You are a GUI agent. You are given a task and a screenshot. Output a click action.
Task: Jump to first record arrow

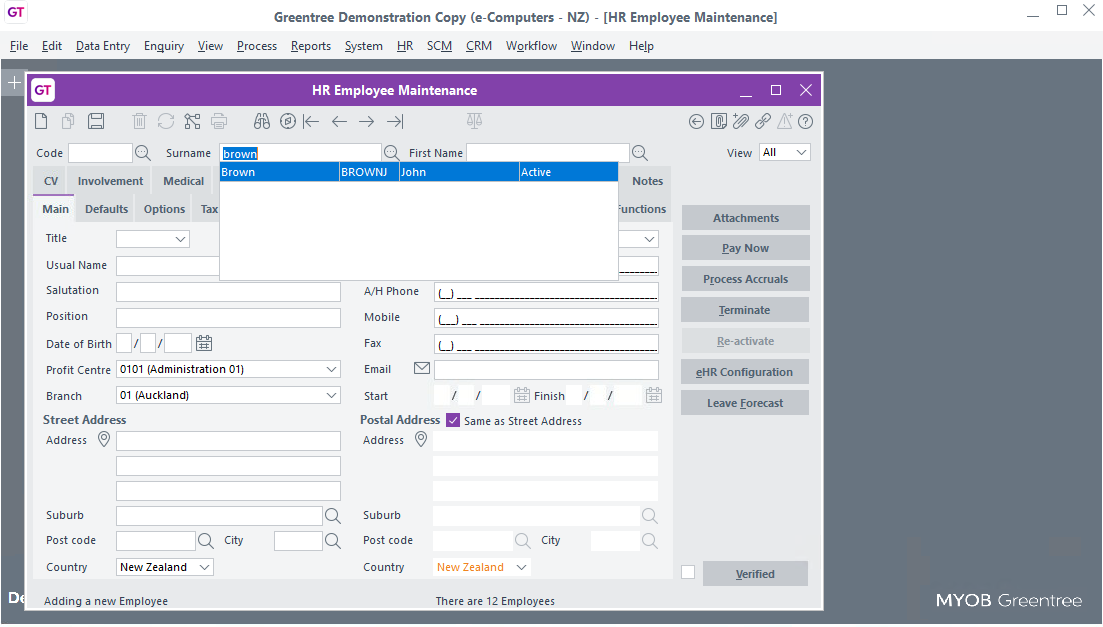[311, 121]
